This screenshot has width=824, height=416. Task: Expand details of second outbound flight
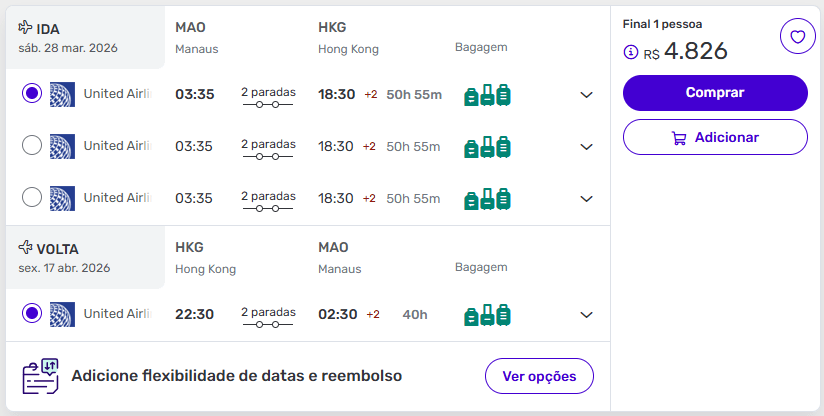click(586, 147)
